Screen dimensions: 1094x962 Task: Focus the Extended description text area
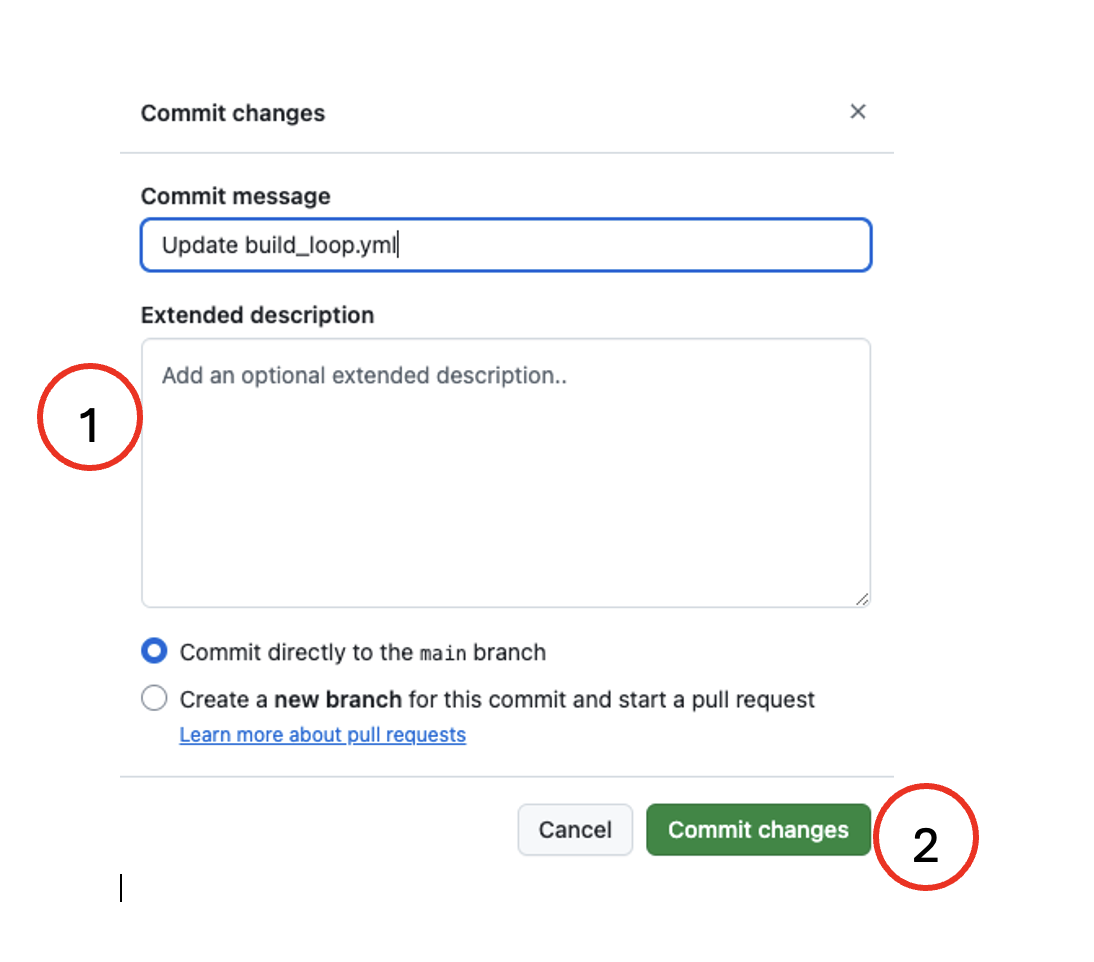tap(505, 470)
